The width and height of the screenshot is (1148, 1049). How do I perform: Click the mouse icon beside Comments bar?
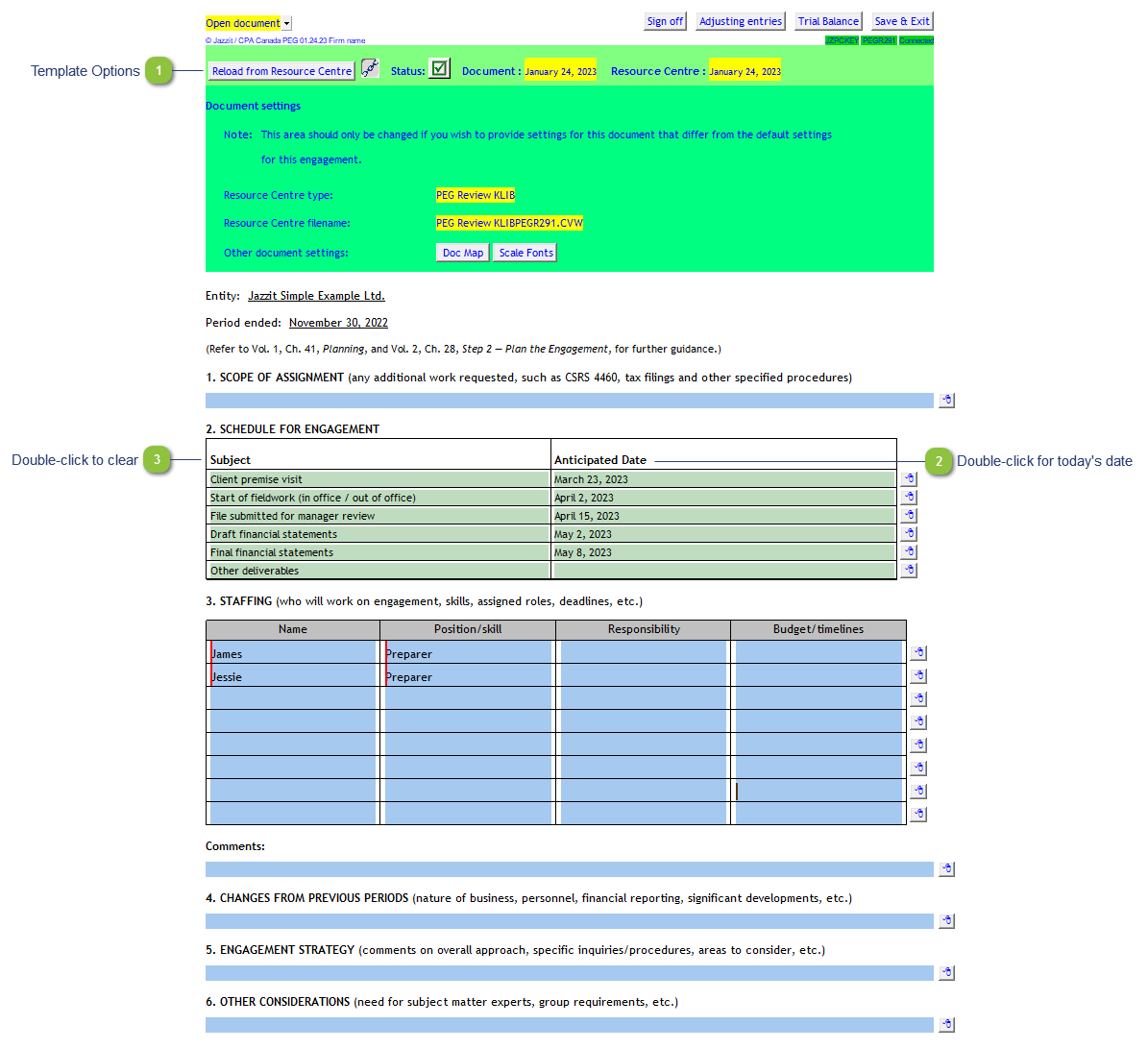946,869
